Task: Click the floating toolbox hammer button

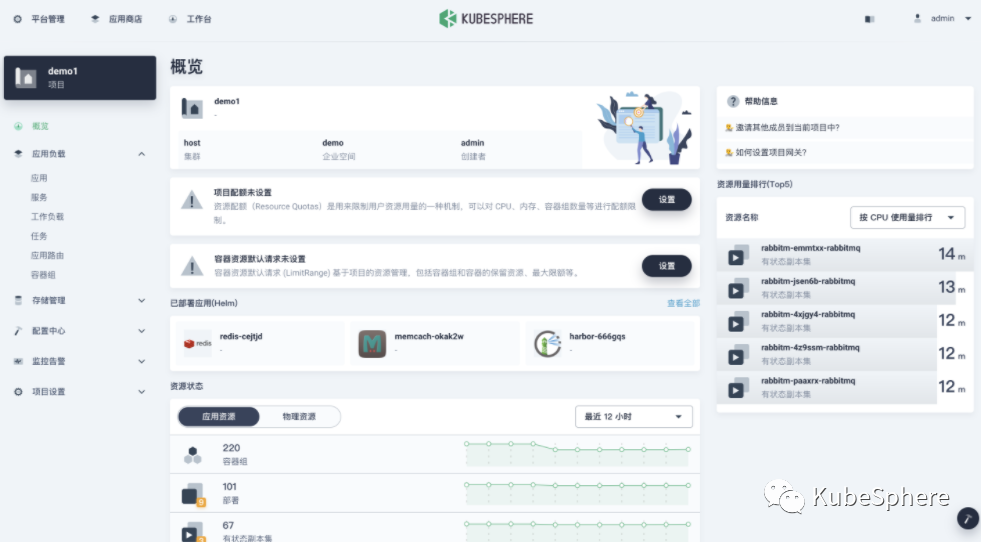Action: 968,518
